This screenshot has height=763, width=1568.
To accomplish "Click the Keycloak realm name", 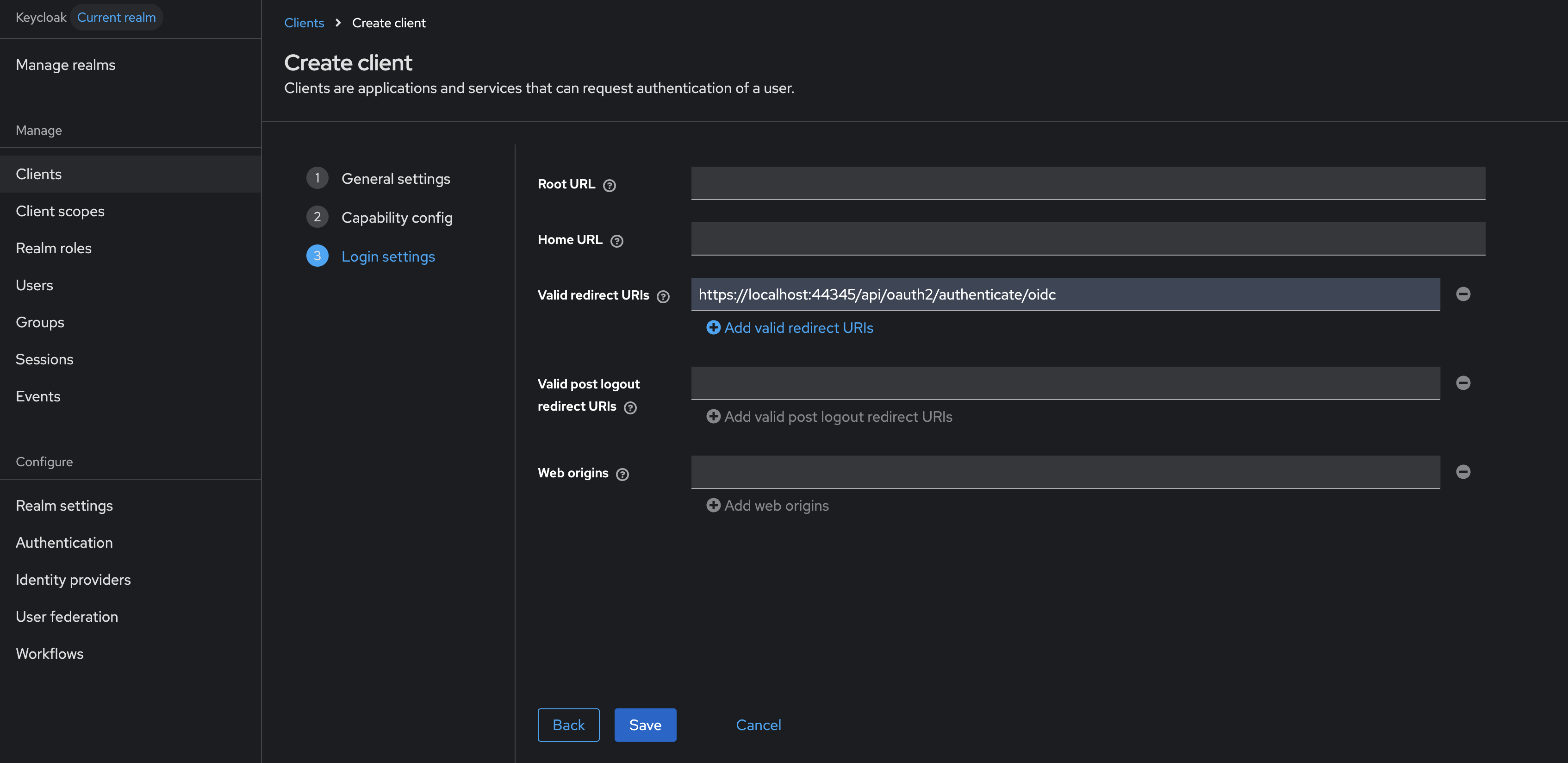I will coord(41,17).
